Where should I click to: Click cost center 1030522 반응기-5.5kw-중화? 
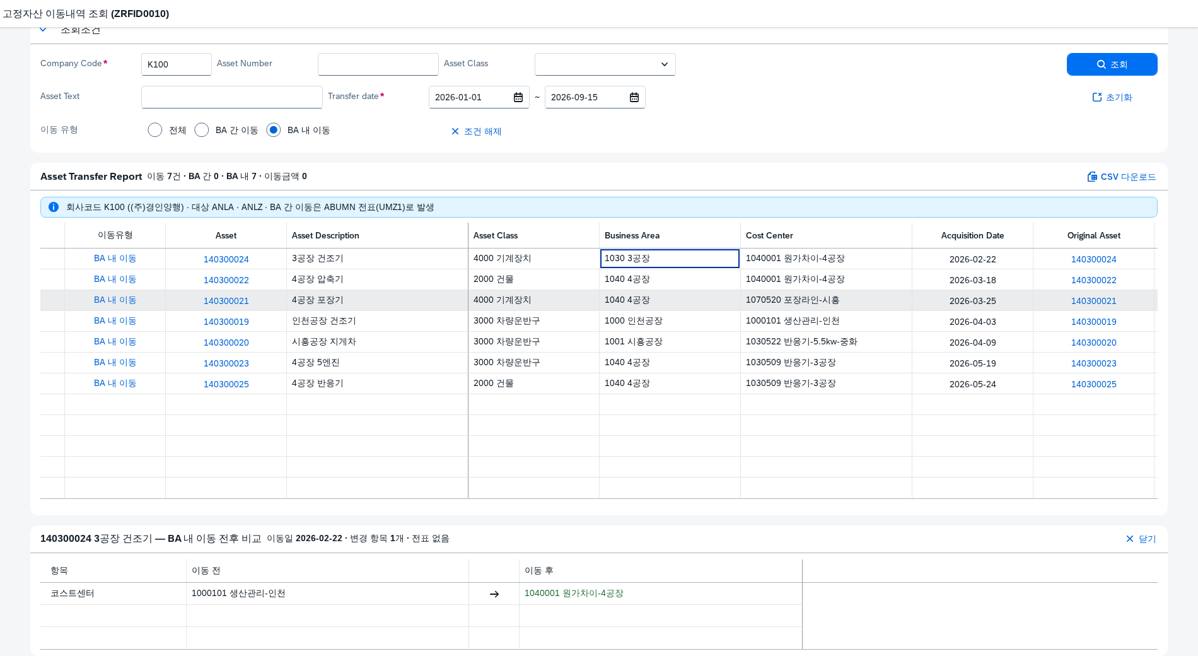click(826, 341)
